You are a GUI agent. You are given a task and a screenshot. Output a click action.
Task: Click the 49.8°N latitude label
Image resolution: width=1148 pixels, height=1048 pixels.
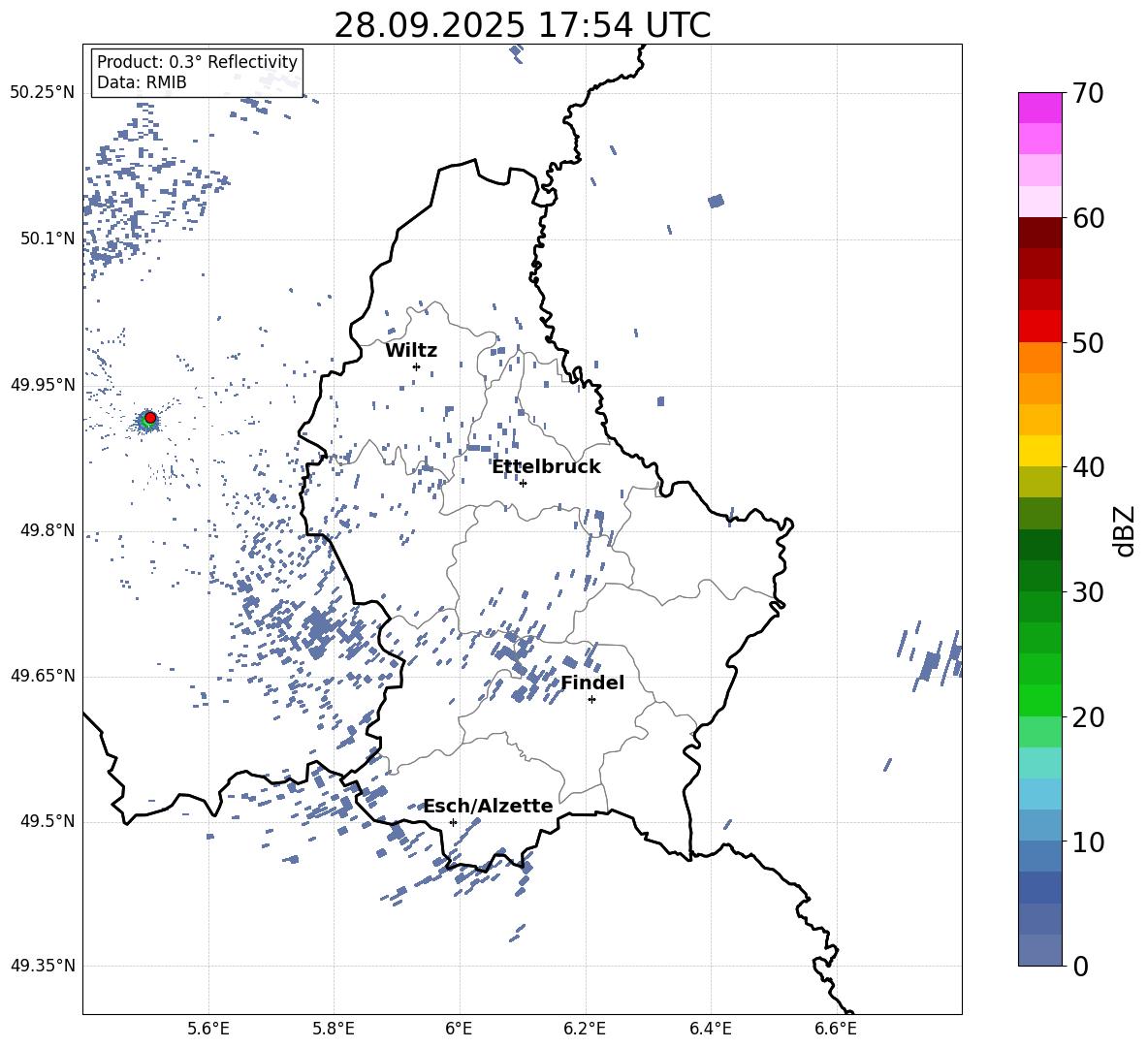(x=48, y=530)
